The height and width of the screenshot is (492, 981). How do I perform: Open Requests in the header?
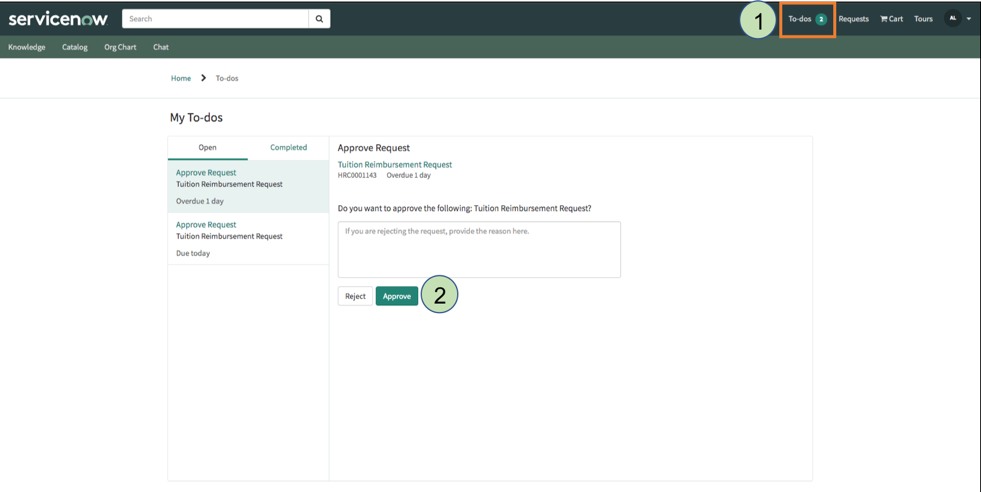click(853, 19)
